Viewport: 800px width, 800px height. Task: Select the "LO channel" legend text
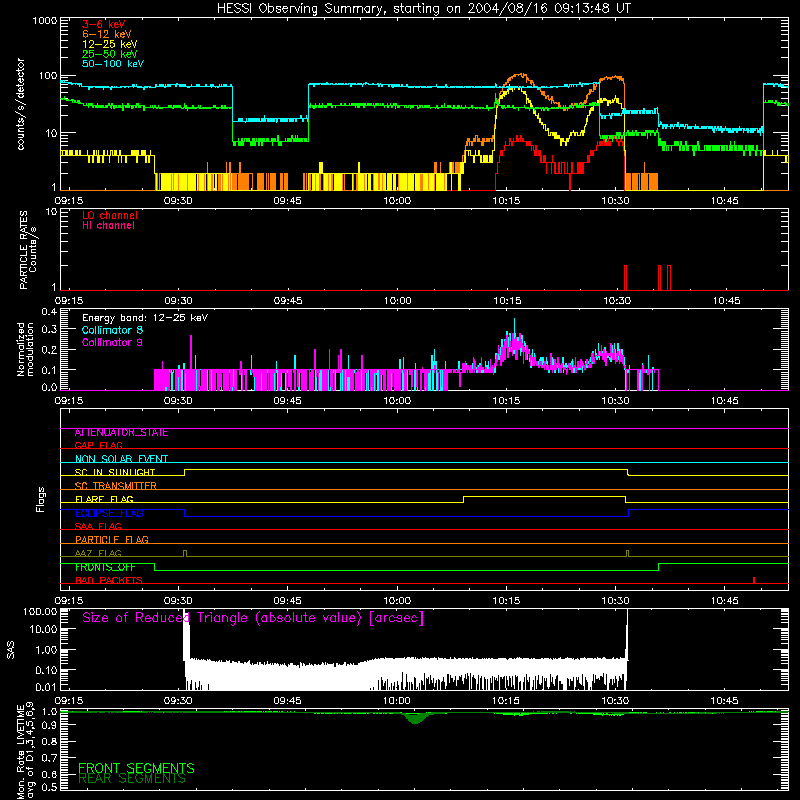coord(110,215)
